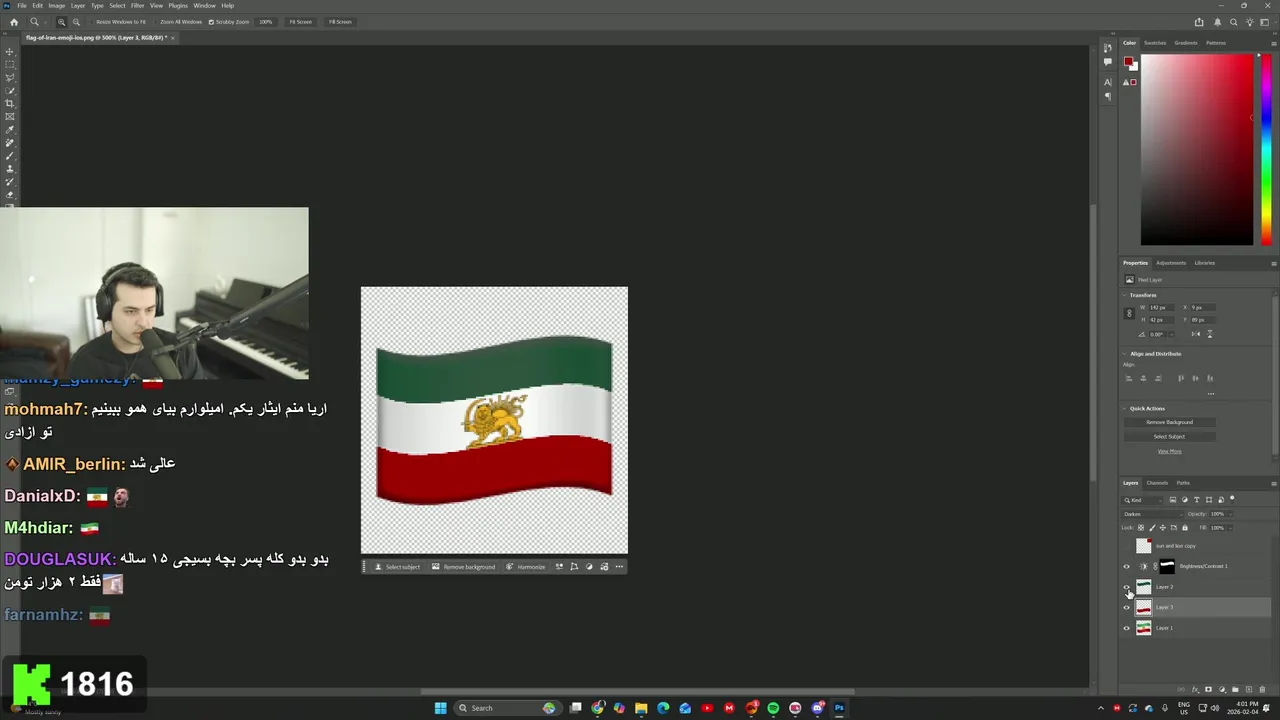The height and width of the screenshot is (720, 1280).
Task: Lock all layer attributes padlock icon
Action: tap(1185, 528)
